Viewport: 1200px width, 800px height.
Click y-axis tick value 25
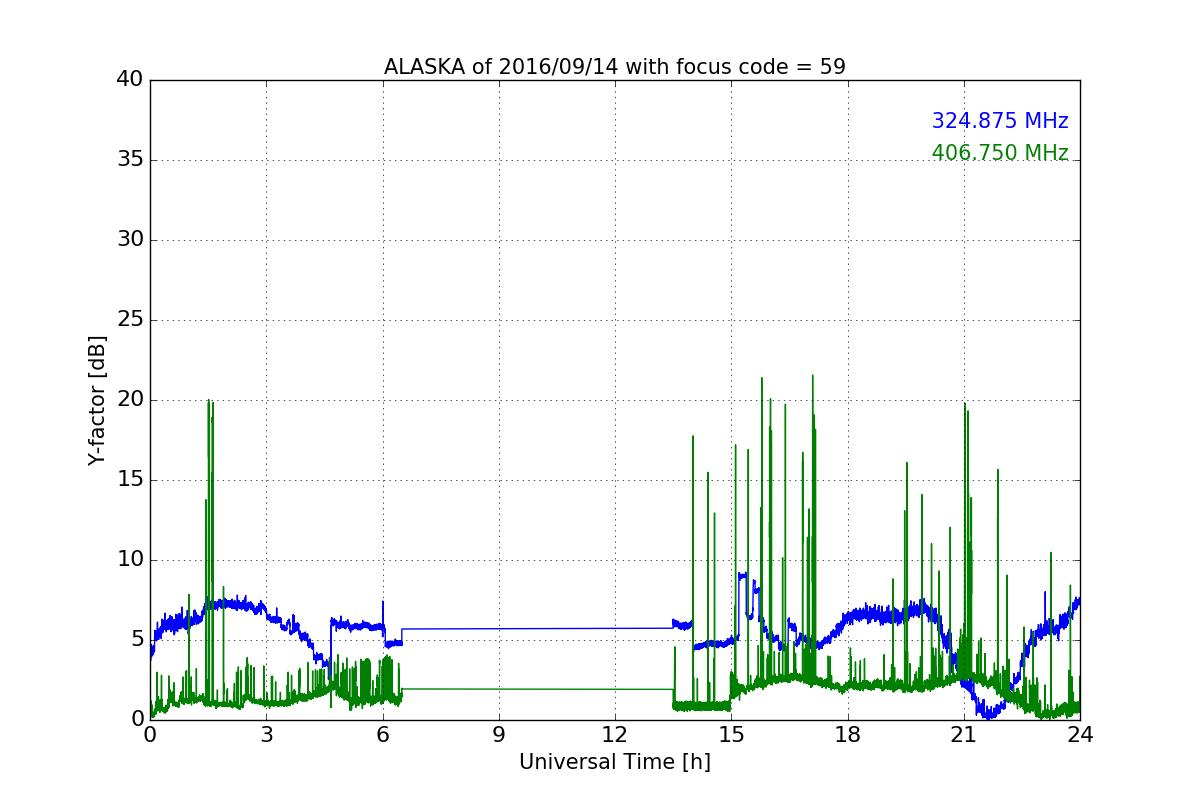130,319
